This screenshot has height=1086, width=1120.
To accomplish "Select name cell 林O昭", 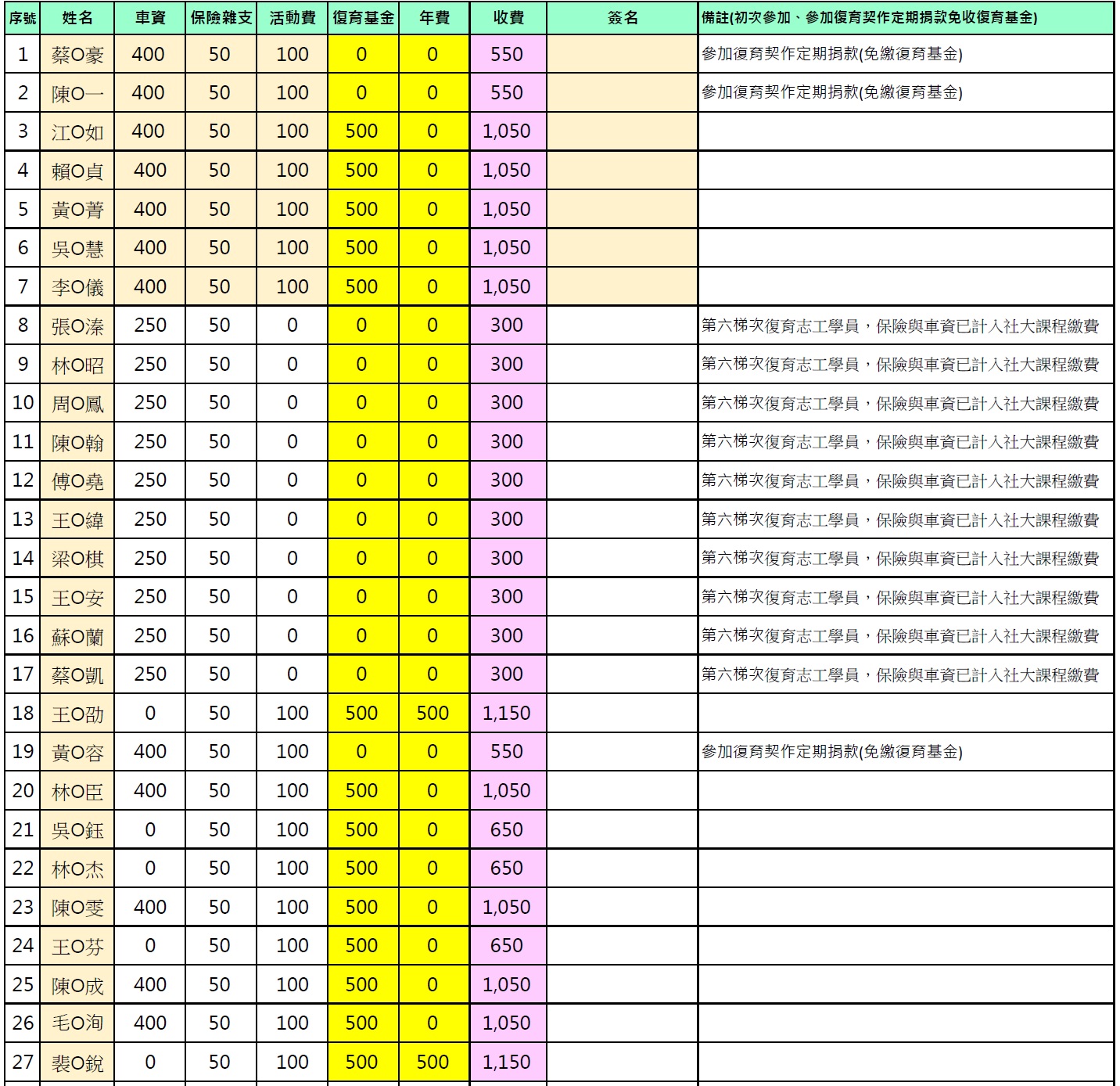I will coord(77,365).
